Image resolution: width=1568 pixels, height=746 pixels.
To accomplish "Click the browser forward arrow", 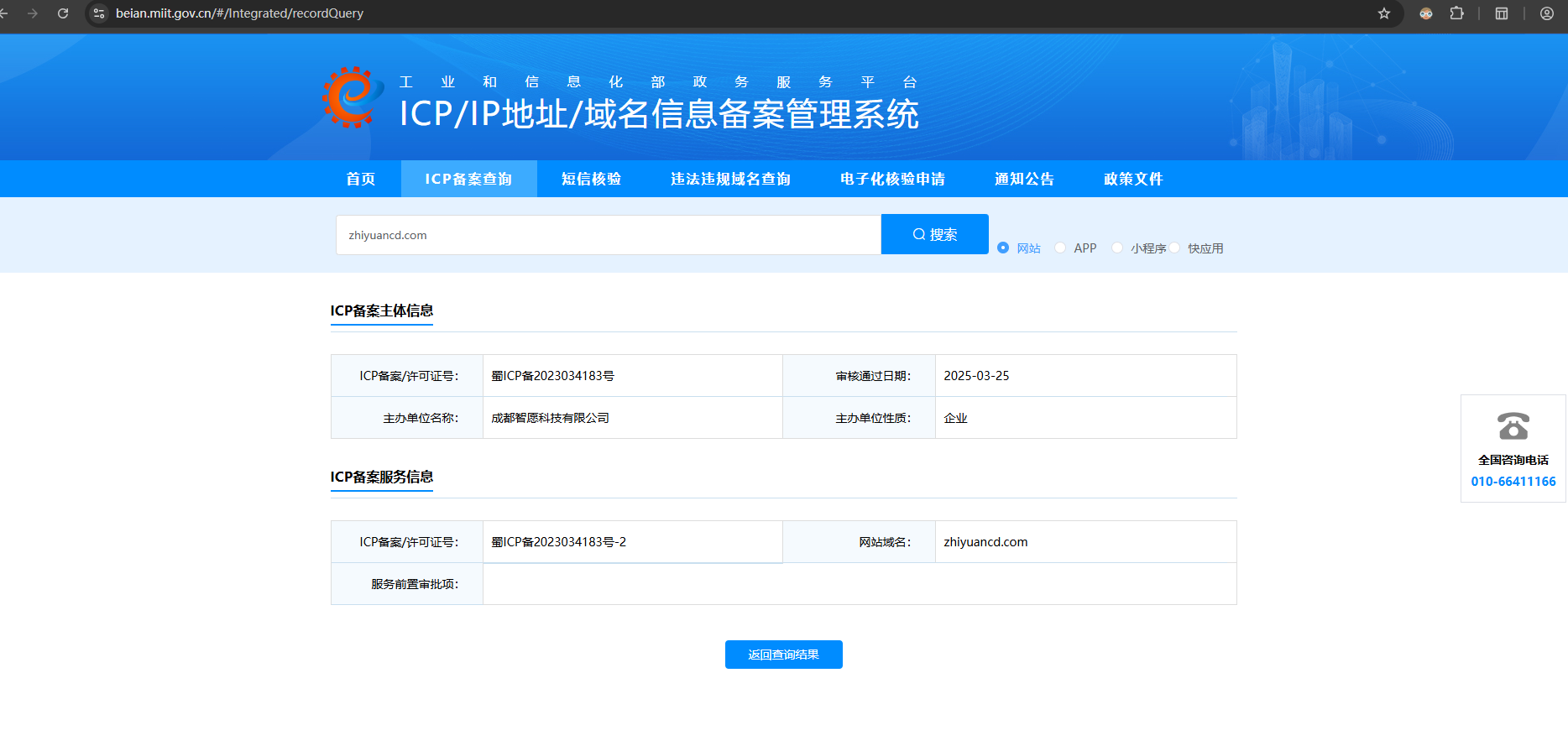I will pos(33,13).
